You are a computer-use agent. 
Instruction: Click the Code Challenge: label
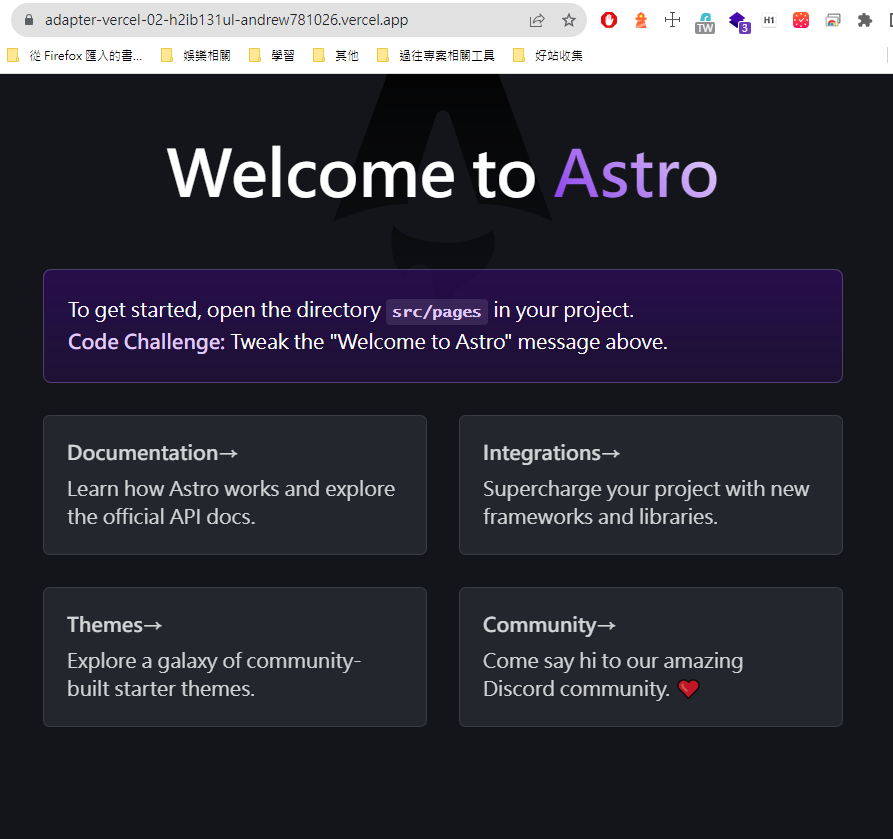146,342
